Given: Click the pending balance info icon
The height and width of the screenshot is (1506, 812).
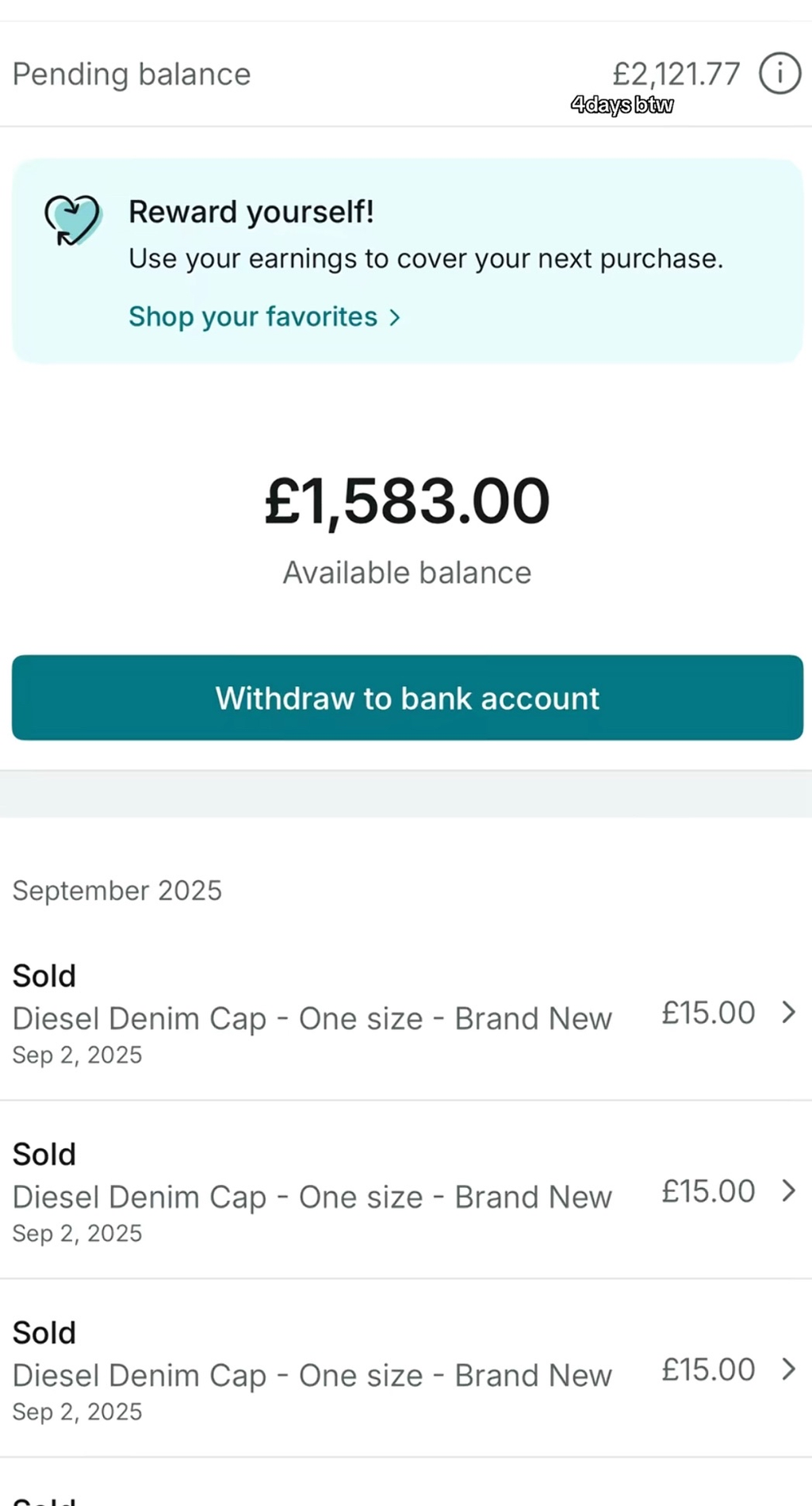Looking at the screenshot, I should (x=779, y=74).
